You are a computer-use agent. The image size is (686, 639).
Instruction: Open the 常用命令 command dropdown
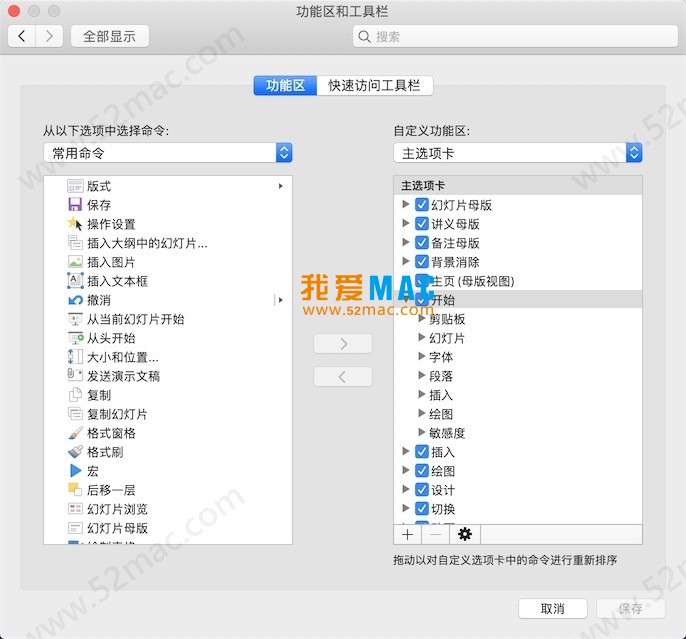click(168, 153)
